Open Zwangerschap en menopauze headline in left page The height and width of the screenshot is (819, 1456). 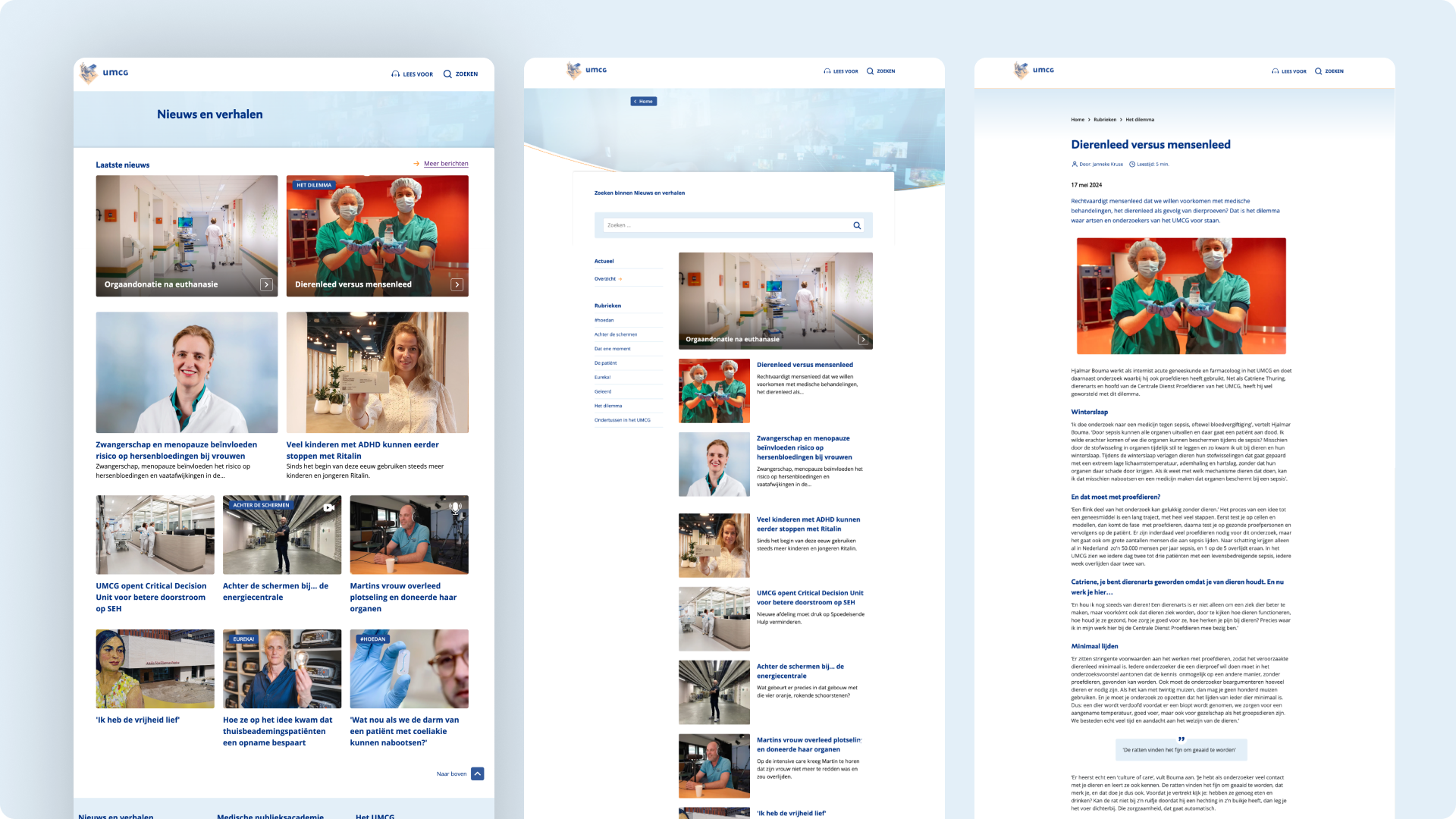pyautogui.click(x=176, y=450)
